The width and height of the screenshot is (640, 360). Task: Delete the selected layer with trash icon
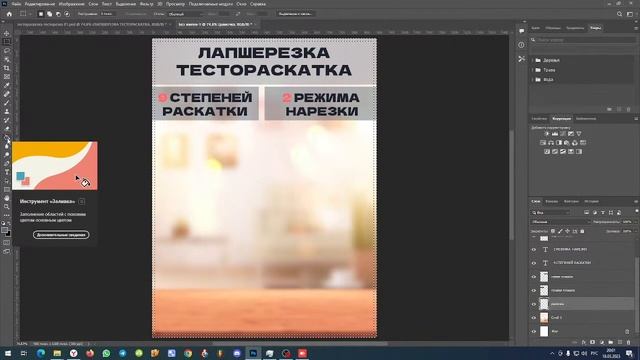629,342
